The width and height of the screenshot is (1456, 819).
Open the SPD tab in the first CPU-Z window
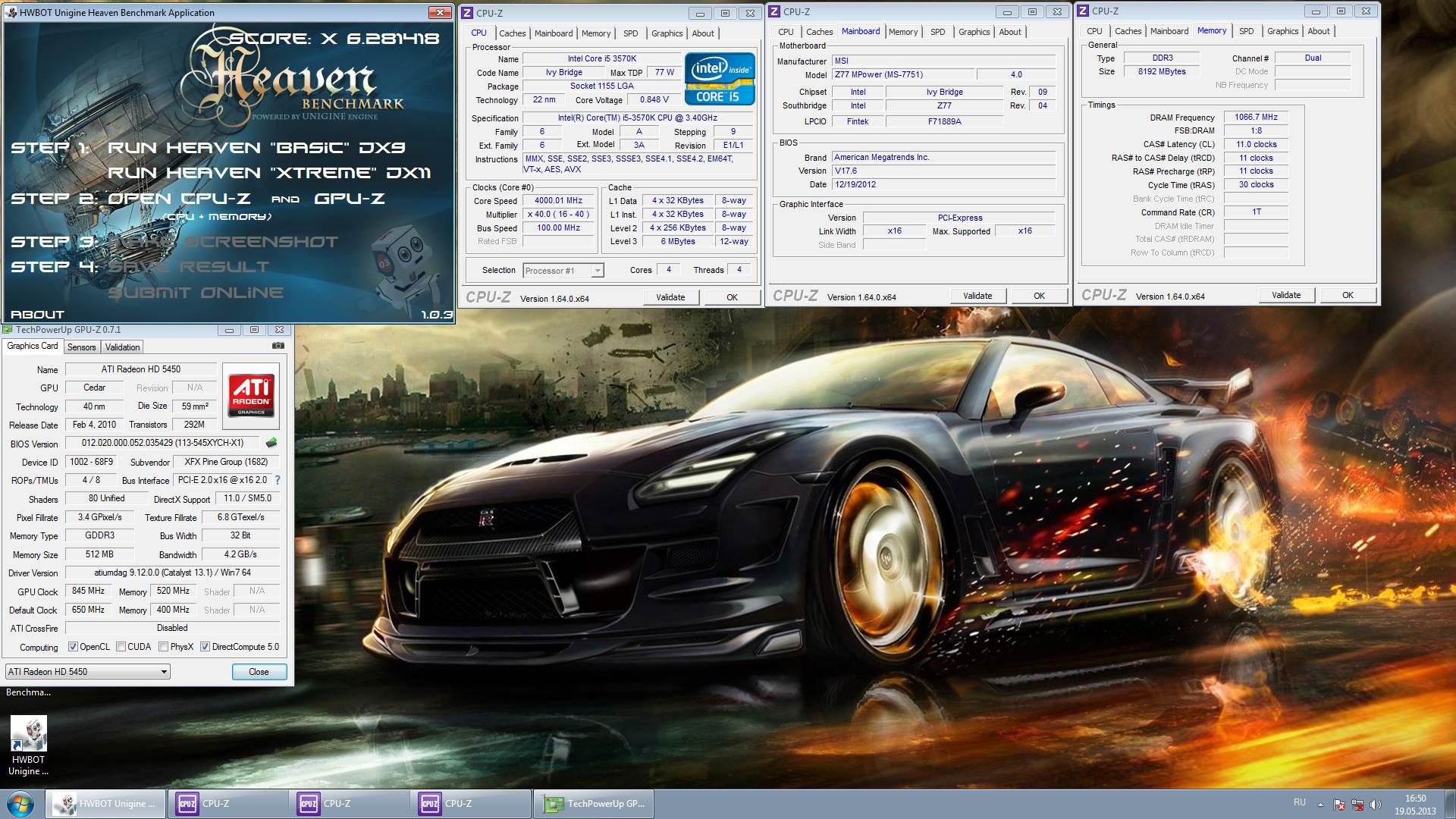pyautogui.click(x=631, y=33)
